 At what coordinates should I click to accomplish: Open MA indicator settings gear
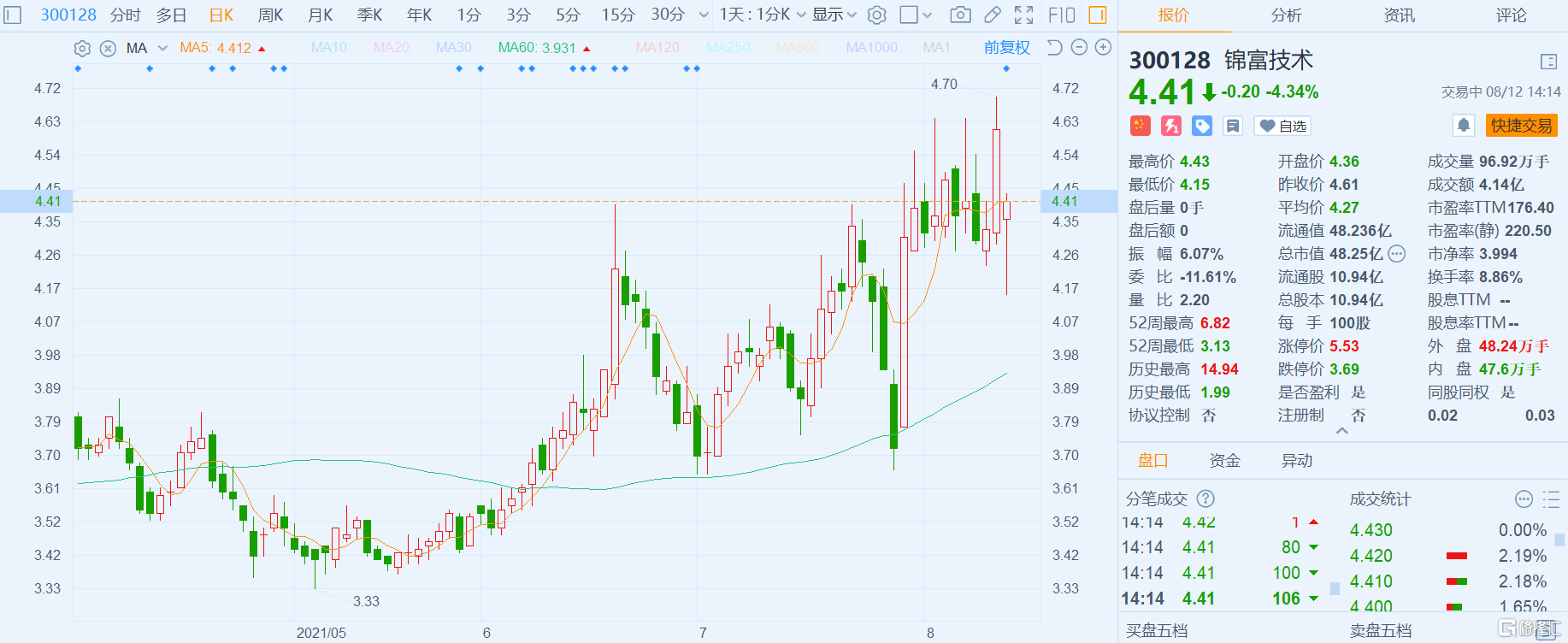(x=82, y=48)
